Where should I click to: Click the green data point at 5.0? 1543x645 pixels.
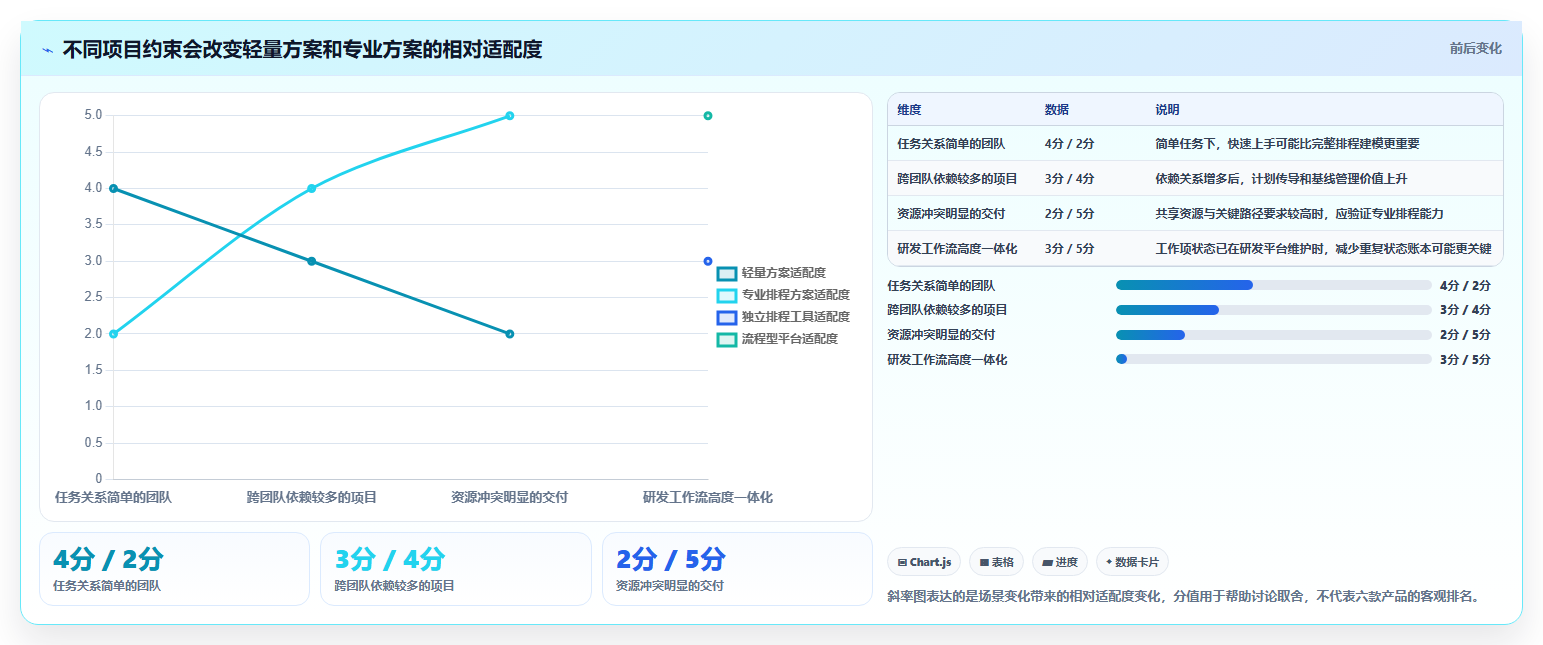[708, 116]
